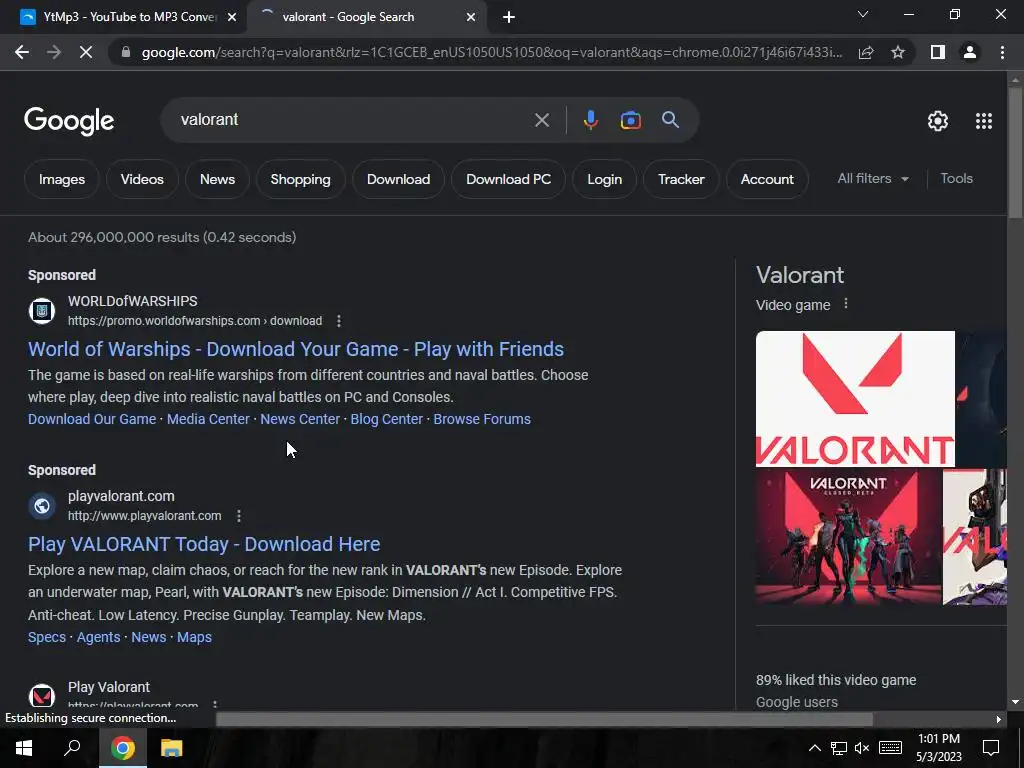Open the notification center icon
This screenshot has width=1024, height=768.
point(991,748)
